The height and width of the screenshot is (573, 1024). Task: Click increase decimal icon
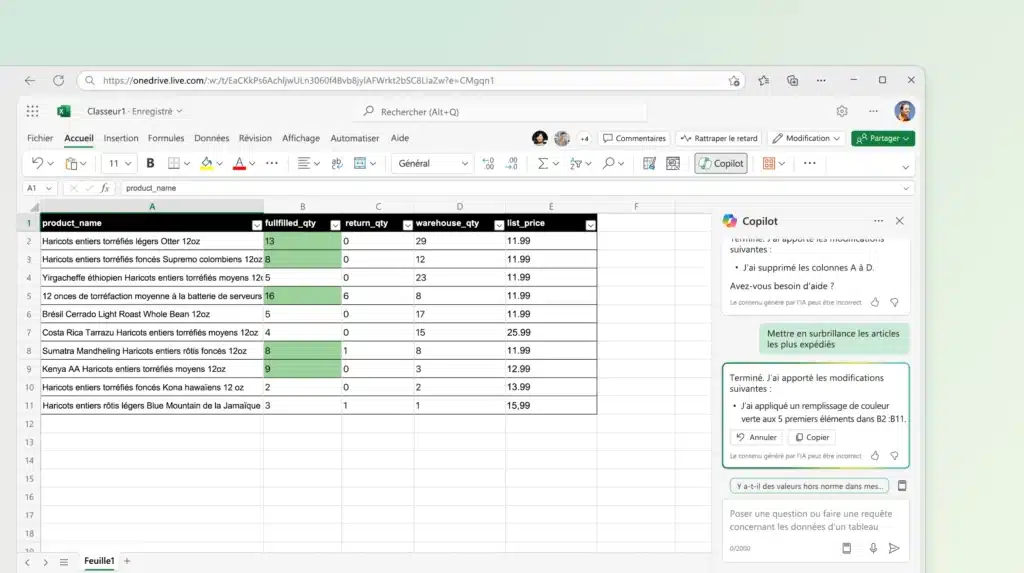coord(488,163)
